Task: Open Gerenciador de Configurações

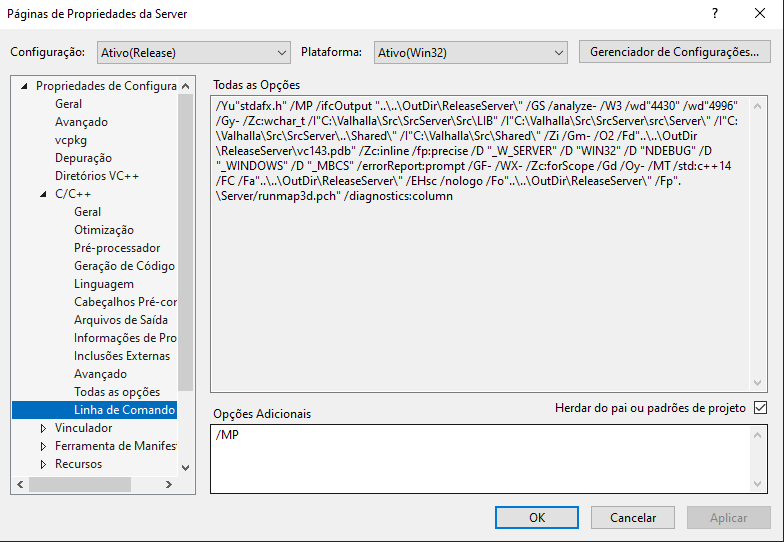Action: click(x=674, y=52)
